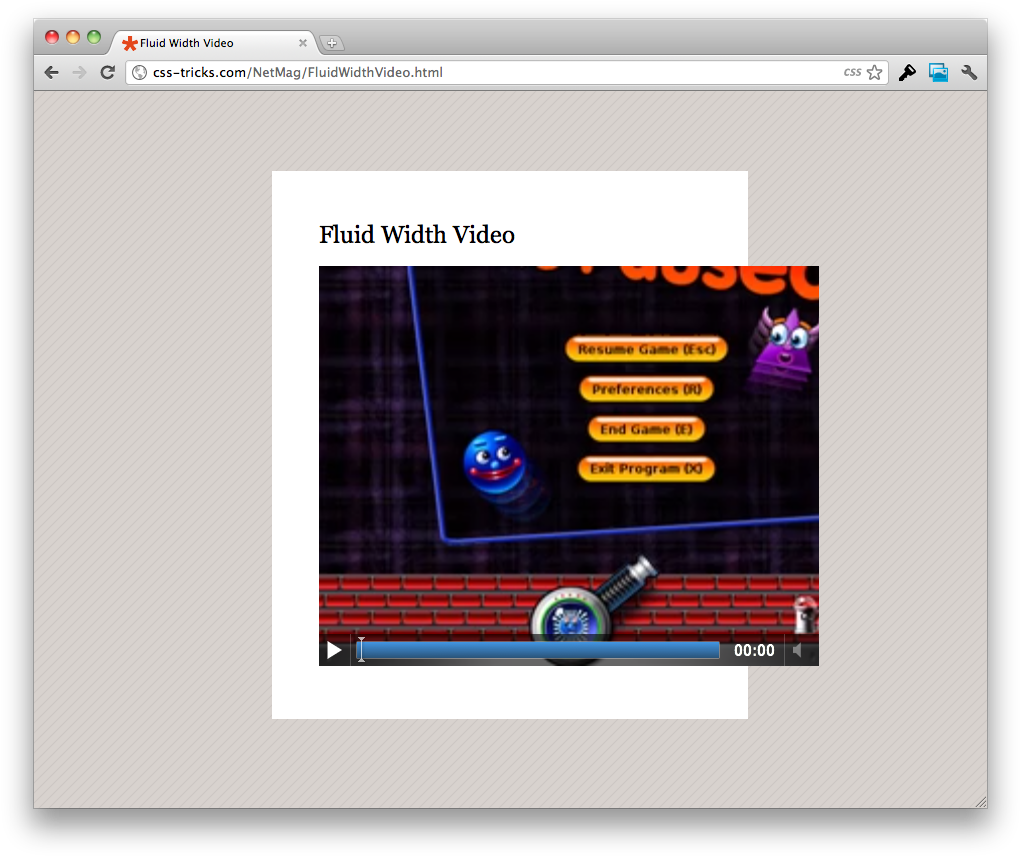Choose Exit Program (X) from the game menu
The width and height of the screenshot is (1020, 856).
click(646, 468)
